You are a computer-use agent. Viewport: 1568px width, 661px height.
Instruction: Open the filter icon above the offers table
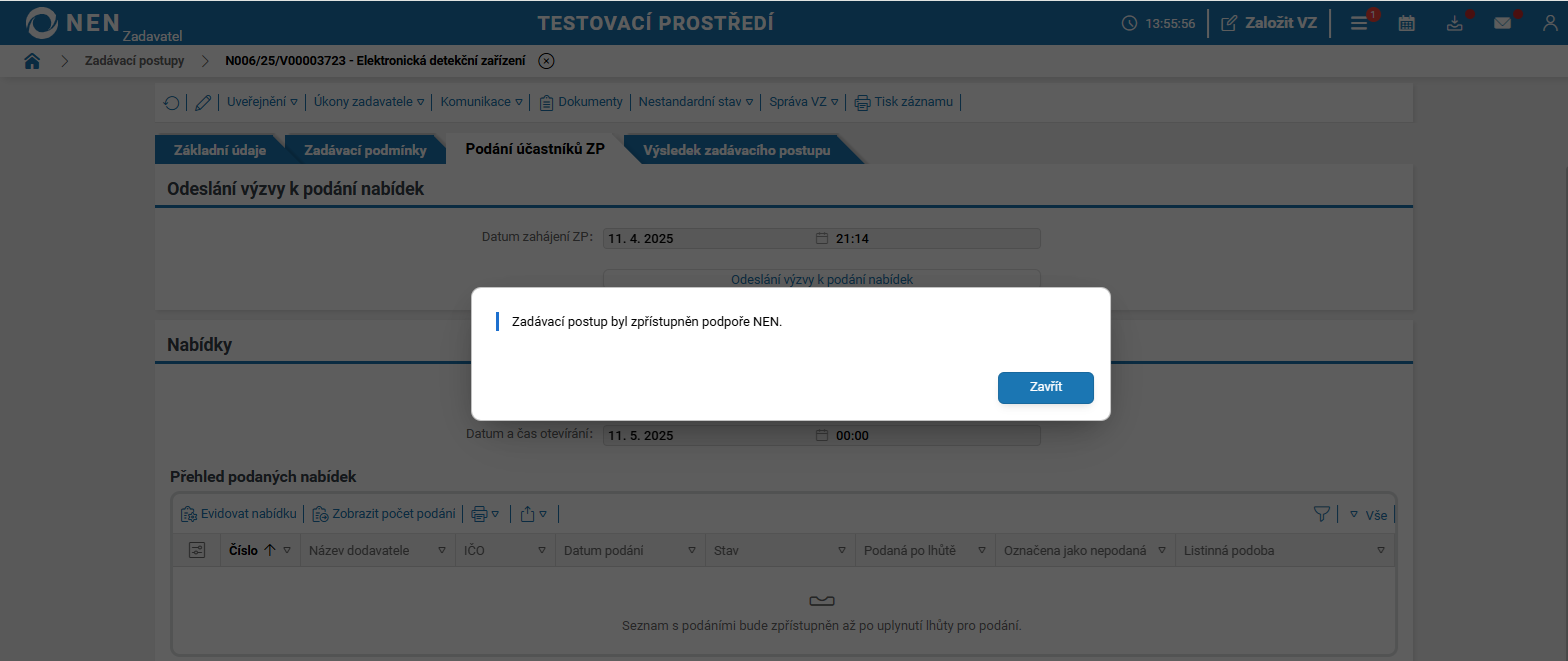[x=1321, y=512]
